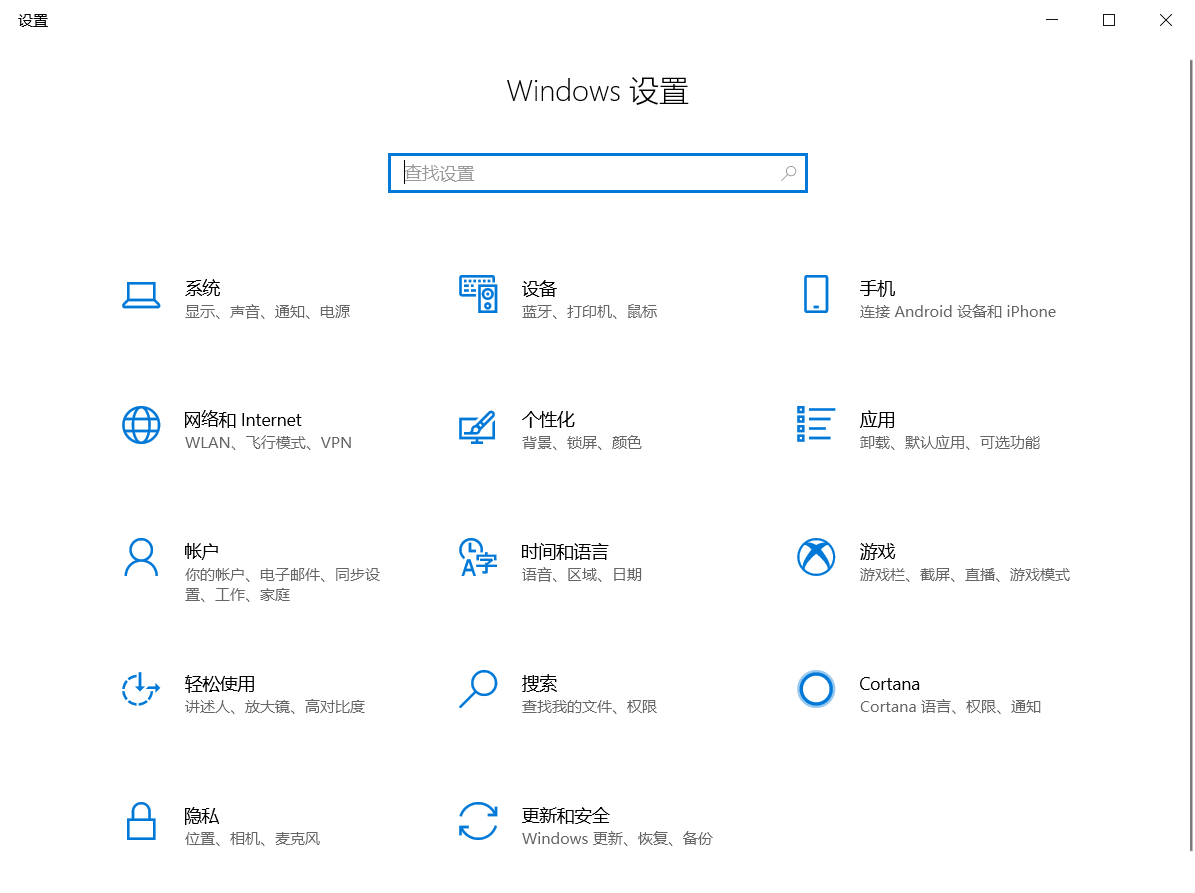Select the 网络和 Internet globe icon
Screen dimensions: 1195x893
(x=141, y=425)
